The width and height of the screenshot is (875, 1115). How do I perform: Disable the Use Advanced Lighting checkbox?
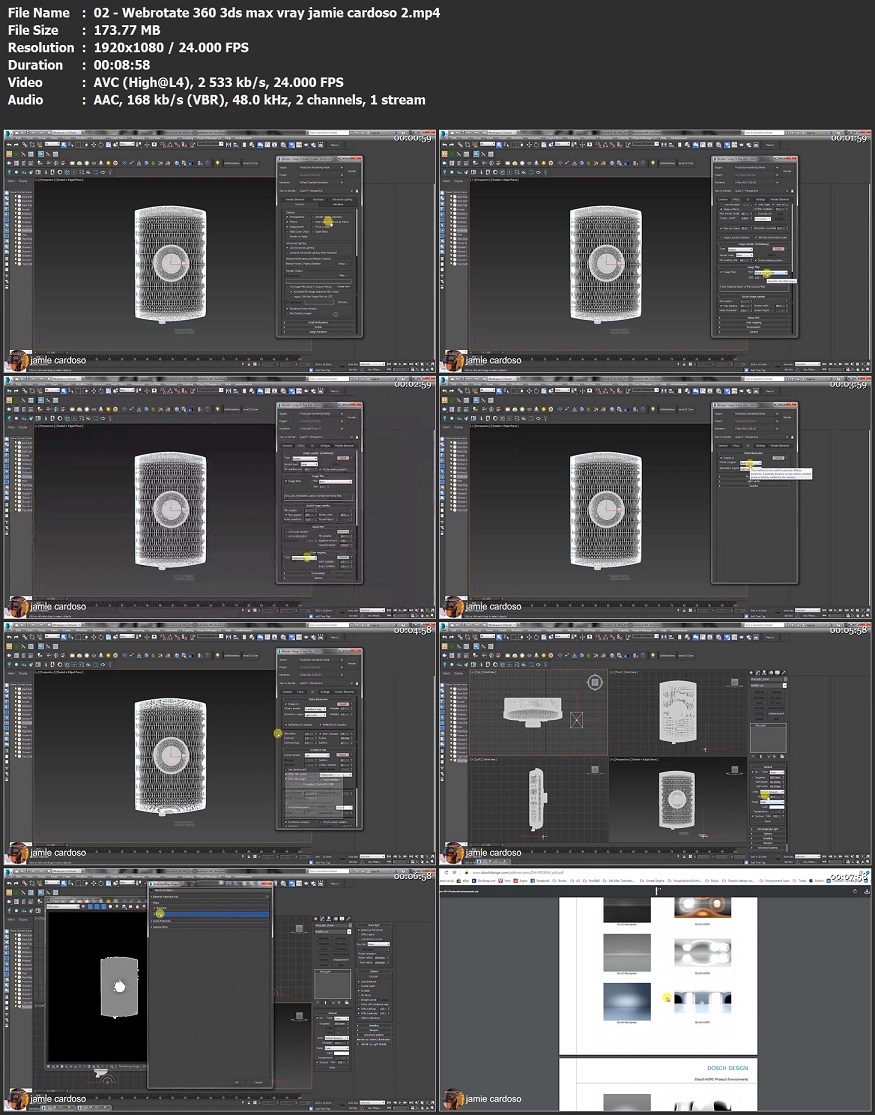point(286,246)
